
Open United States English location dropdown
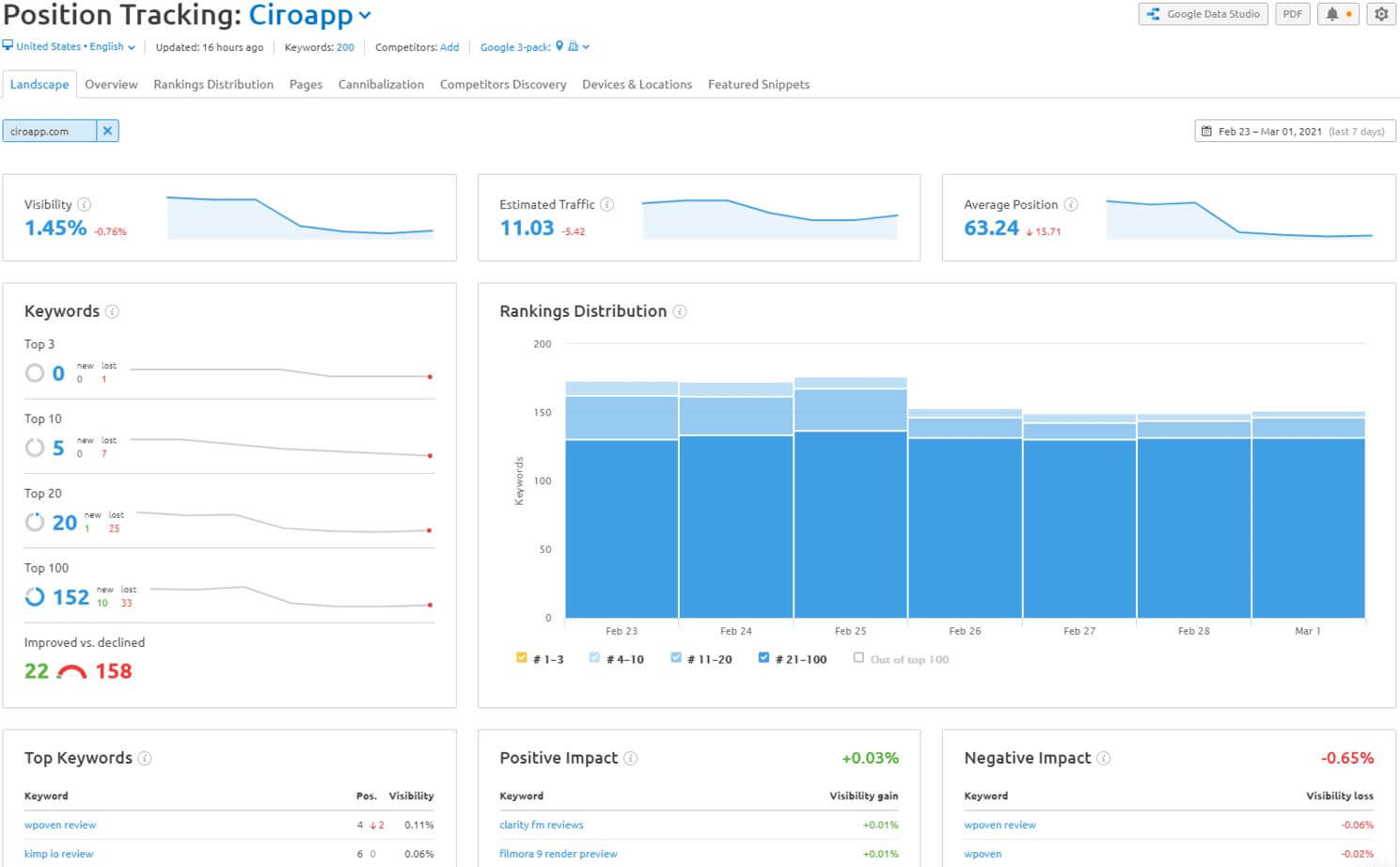coord(75,46)
